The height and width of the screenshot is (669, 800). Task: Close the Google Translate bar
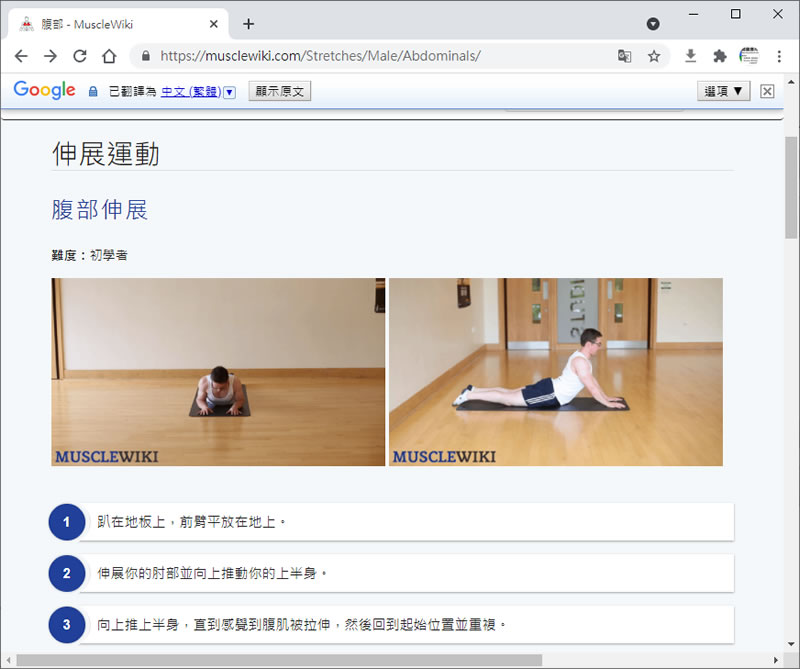pyautogui.click(x=767, y=91)
